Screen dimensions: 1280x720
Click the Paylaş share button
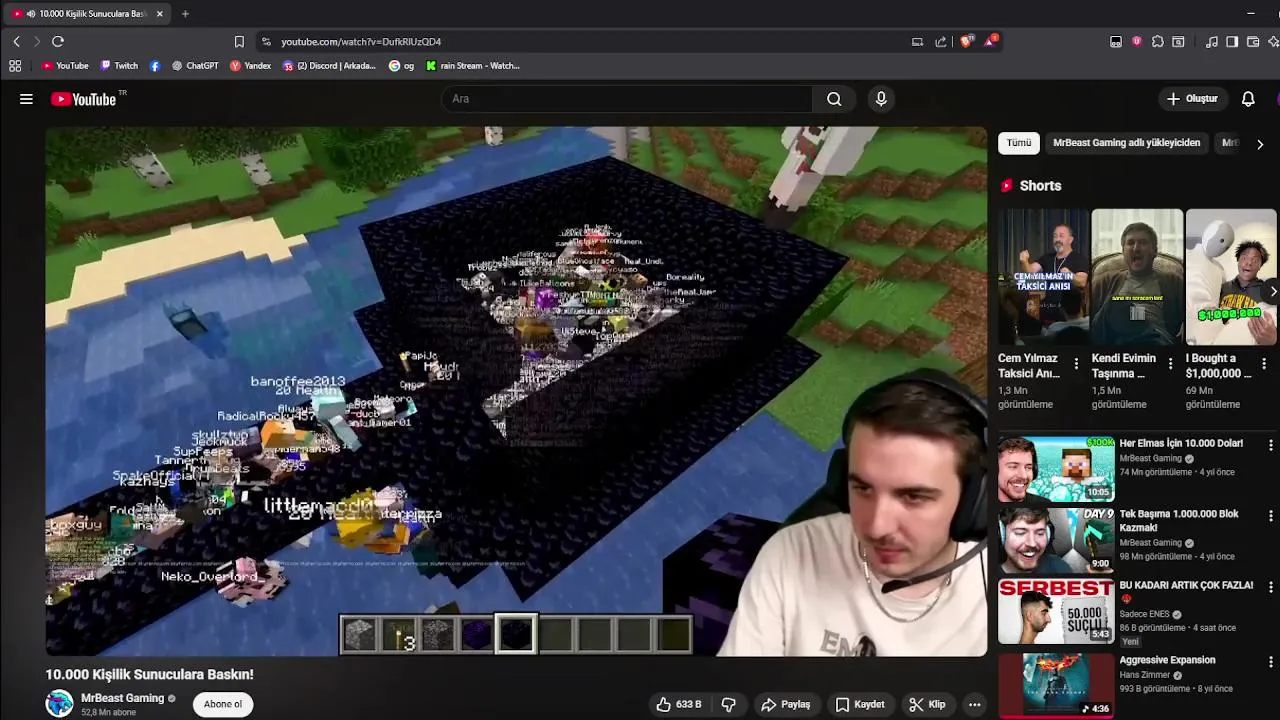tap(785, 704)
